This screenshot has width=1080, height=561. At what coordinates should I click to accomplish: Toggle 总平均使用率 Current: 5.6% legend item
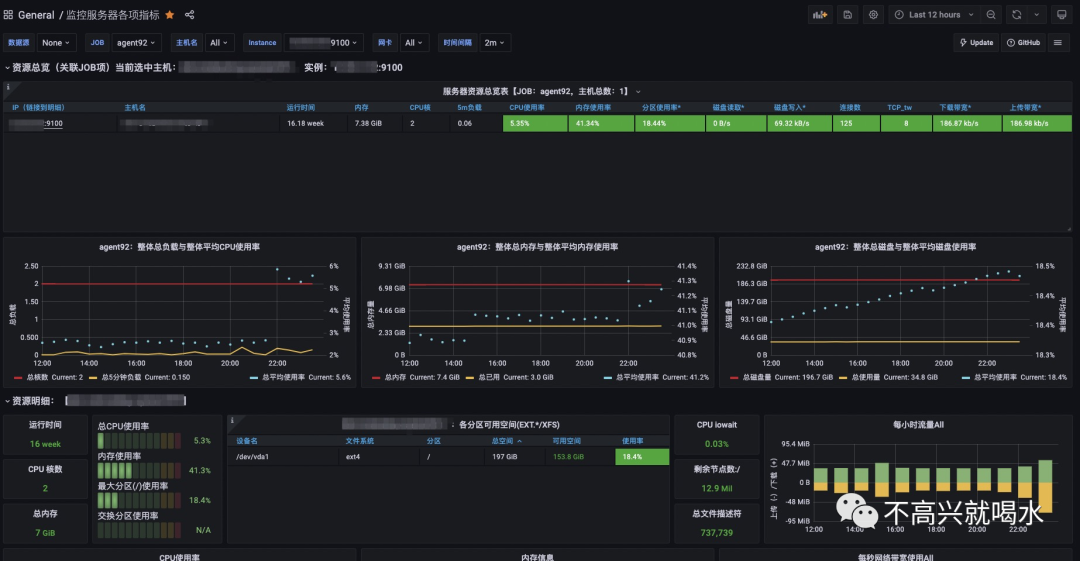click(x=300, y=378)
